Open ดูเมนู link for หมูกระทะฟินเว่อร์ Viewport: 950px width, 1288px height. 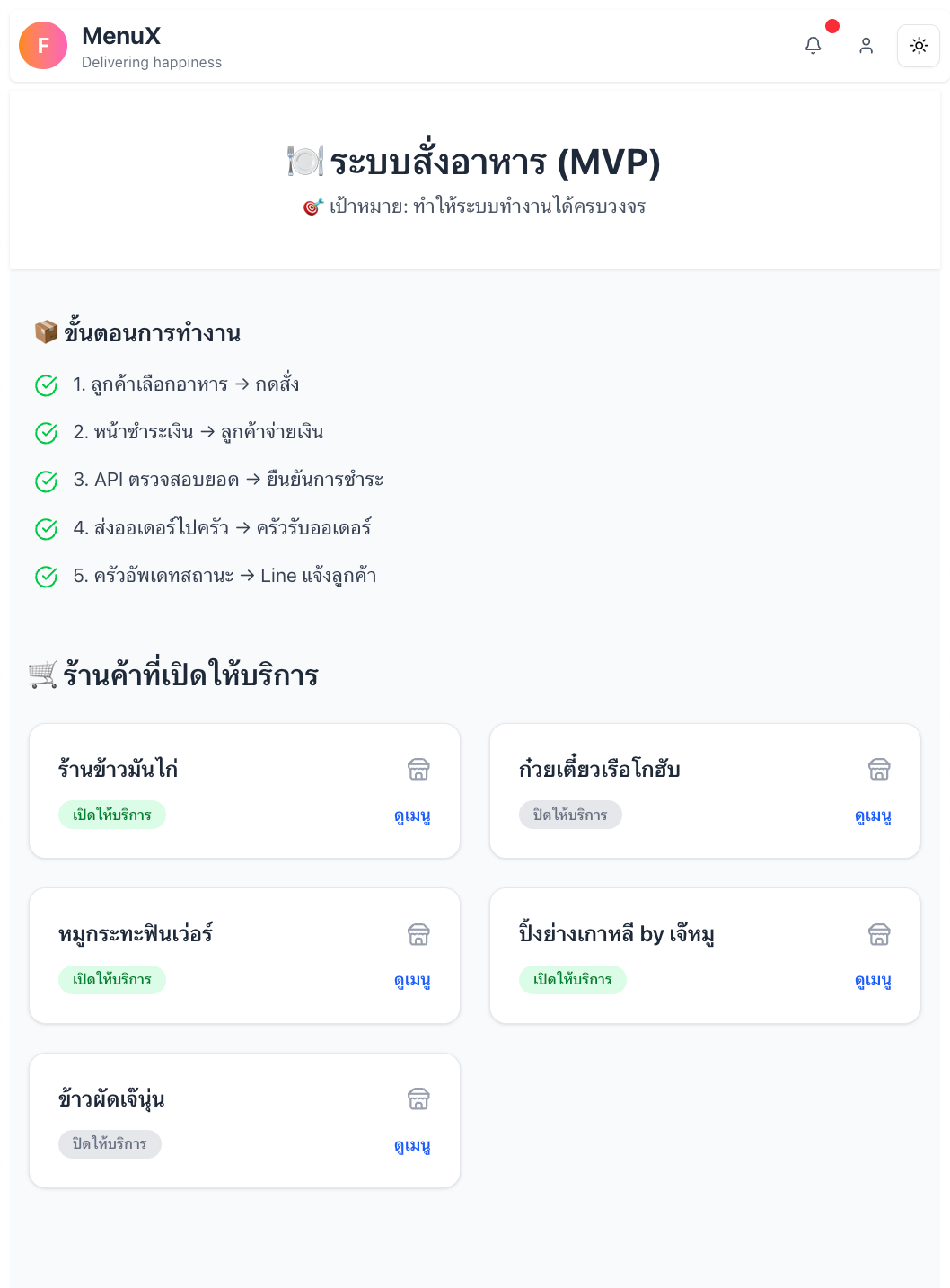[412, 980]
